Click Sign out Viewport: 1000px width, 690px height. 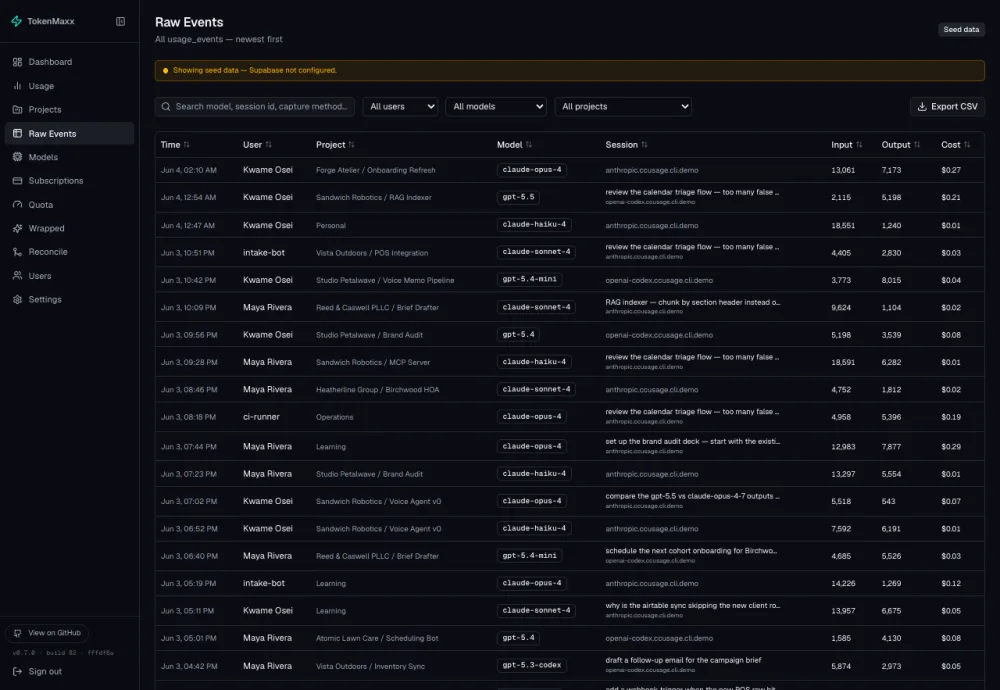click(38, 672)
